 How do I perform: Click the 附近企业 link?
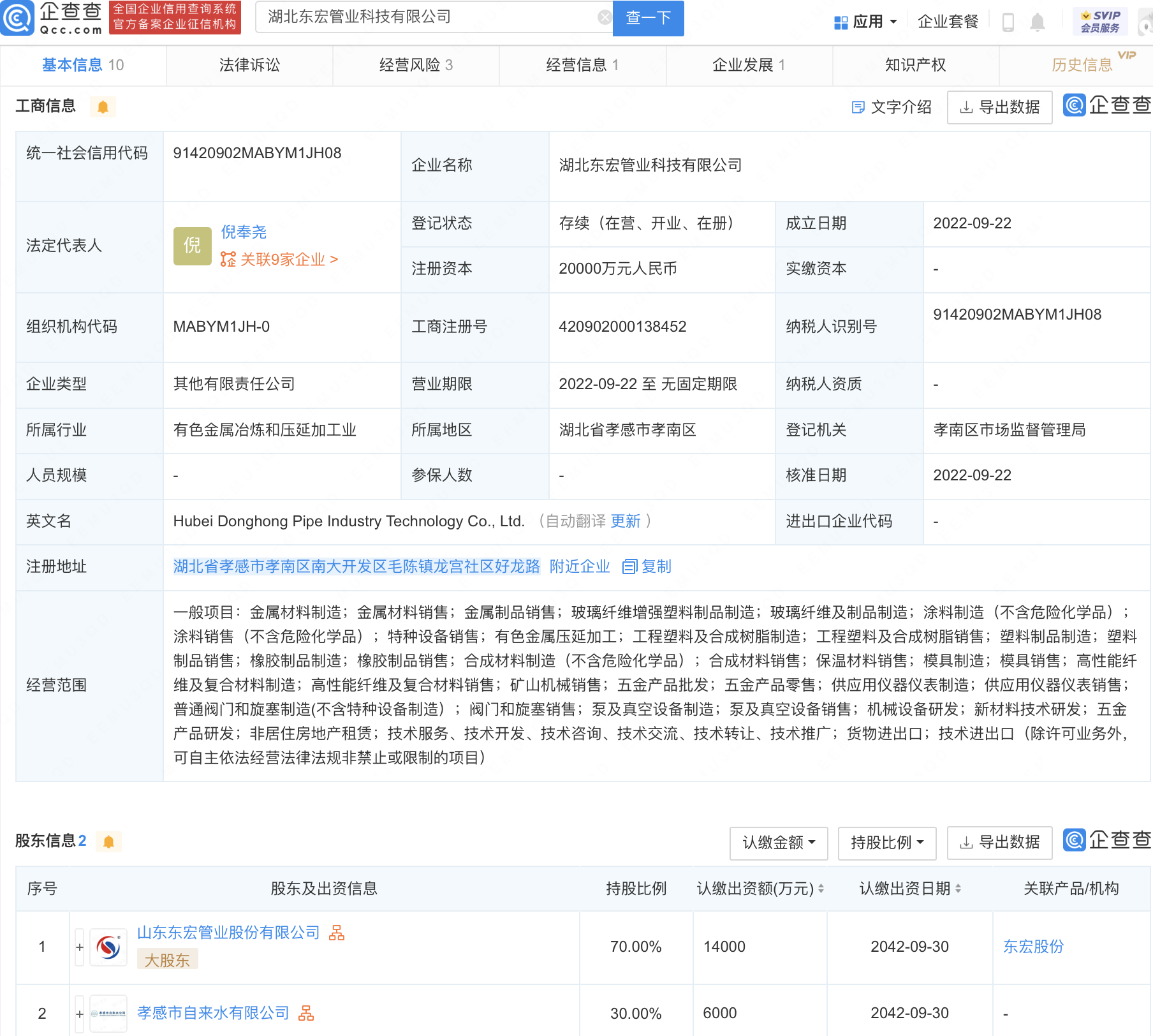(580, 566)
